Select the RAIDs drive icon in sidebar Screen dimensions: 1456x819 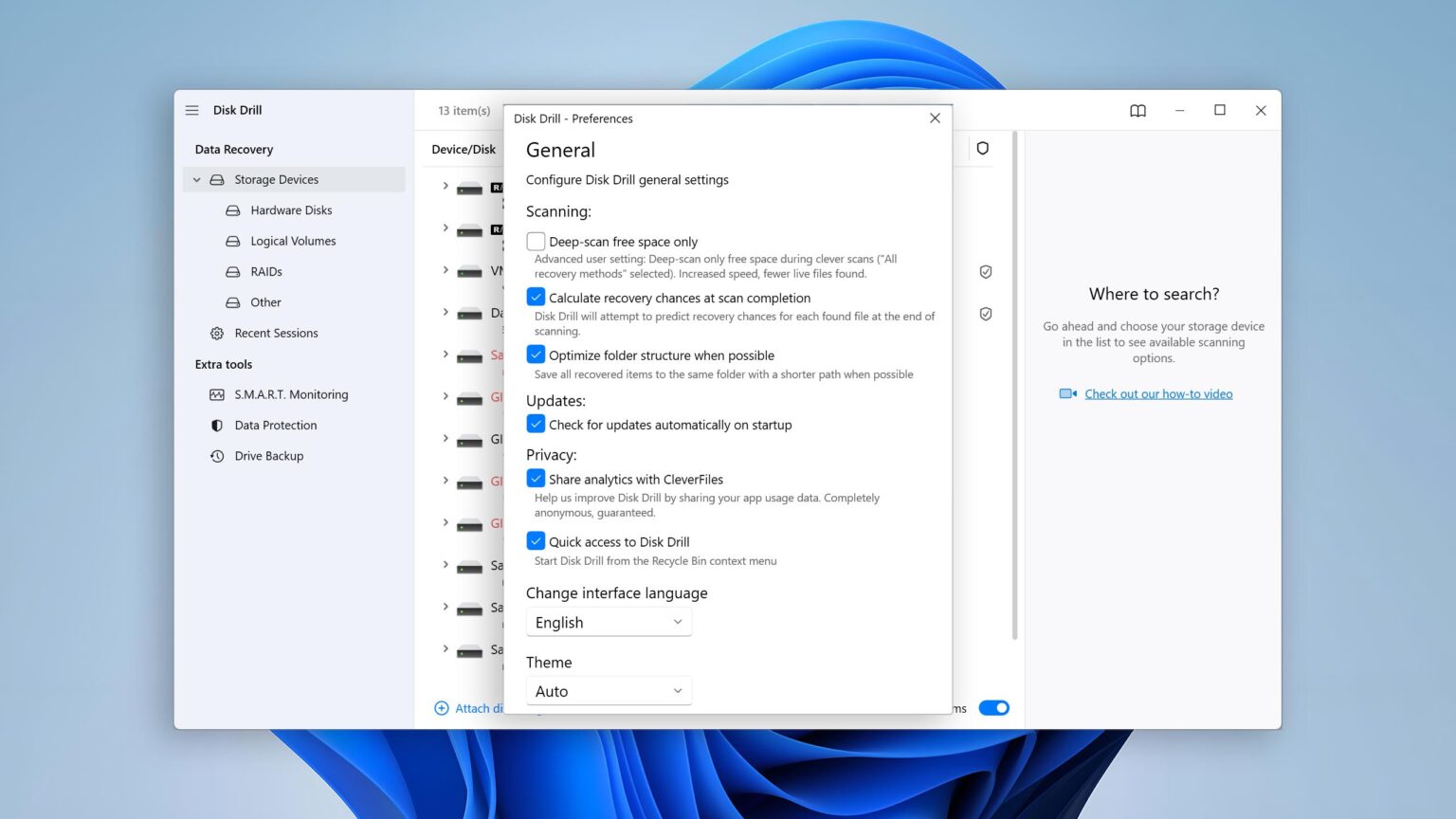coord(233,271)
